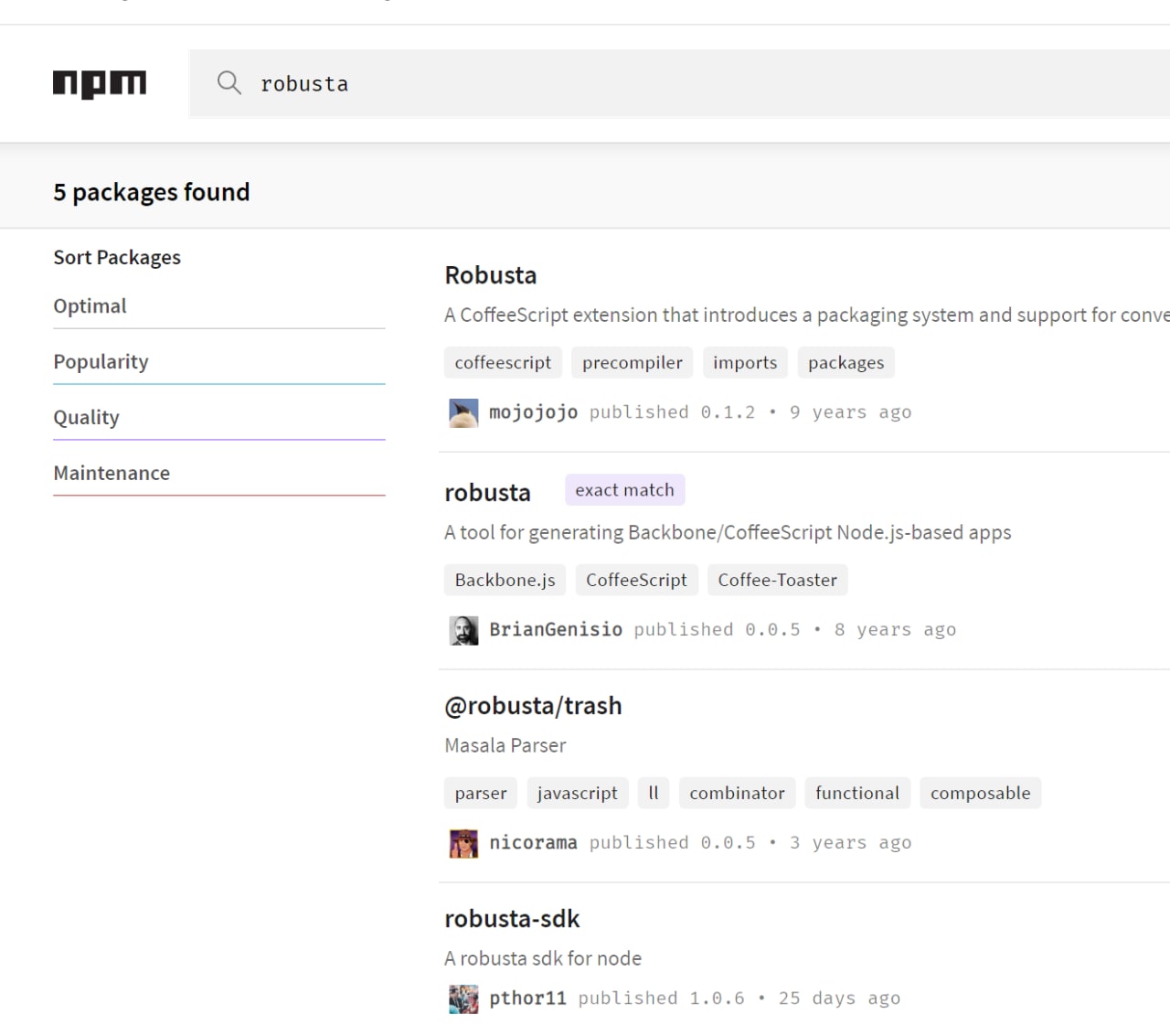Open the robusta exact match package
Screen dimensions: 1170x1036
(x=487, y=493)
